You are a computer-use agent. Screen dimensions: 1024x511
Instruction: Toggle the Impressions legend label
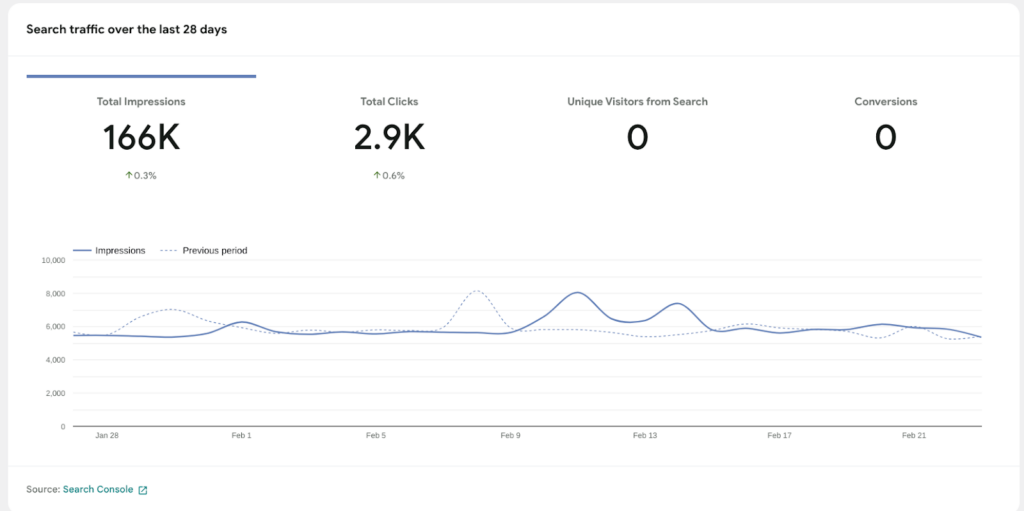(x=120, y=251)
